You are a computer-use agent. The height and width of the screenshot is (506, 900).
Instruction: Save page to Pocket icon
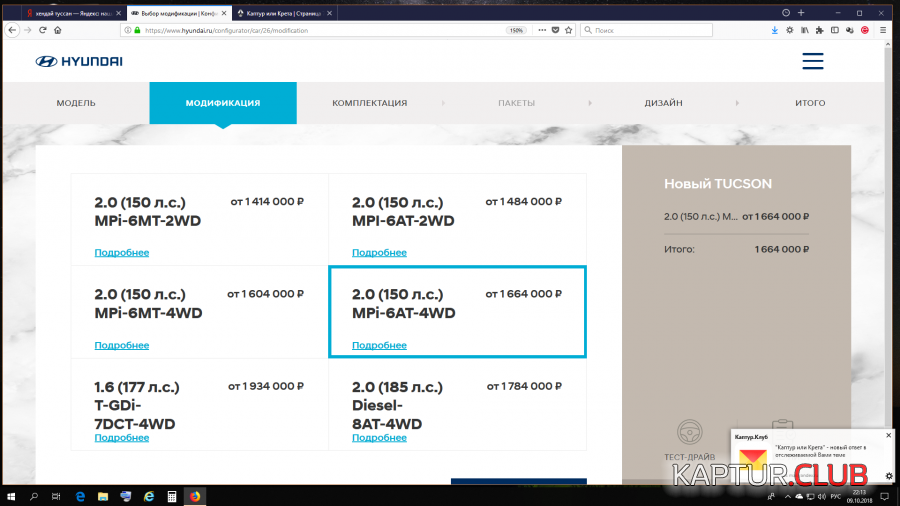click(556, 30)
